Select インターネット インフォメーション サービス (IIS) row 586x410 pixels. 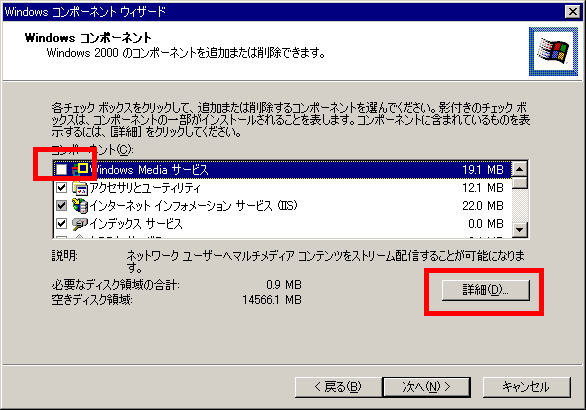[282, 206]
